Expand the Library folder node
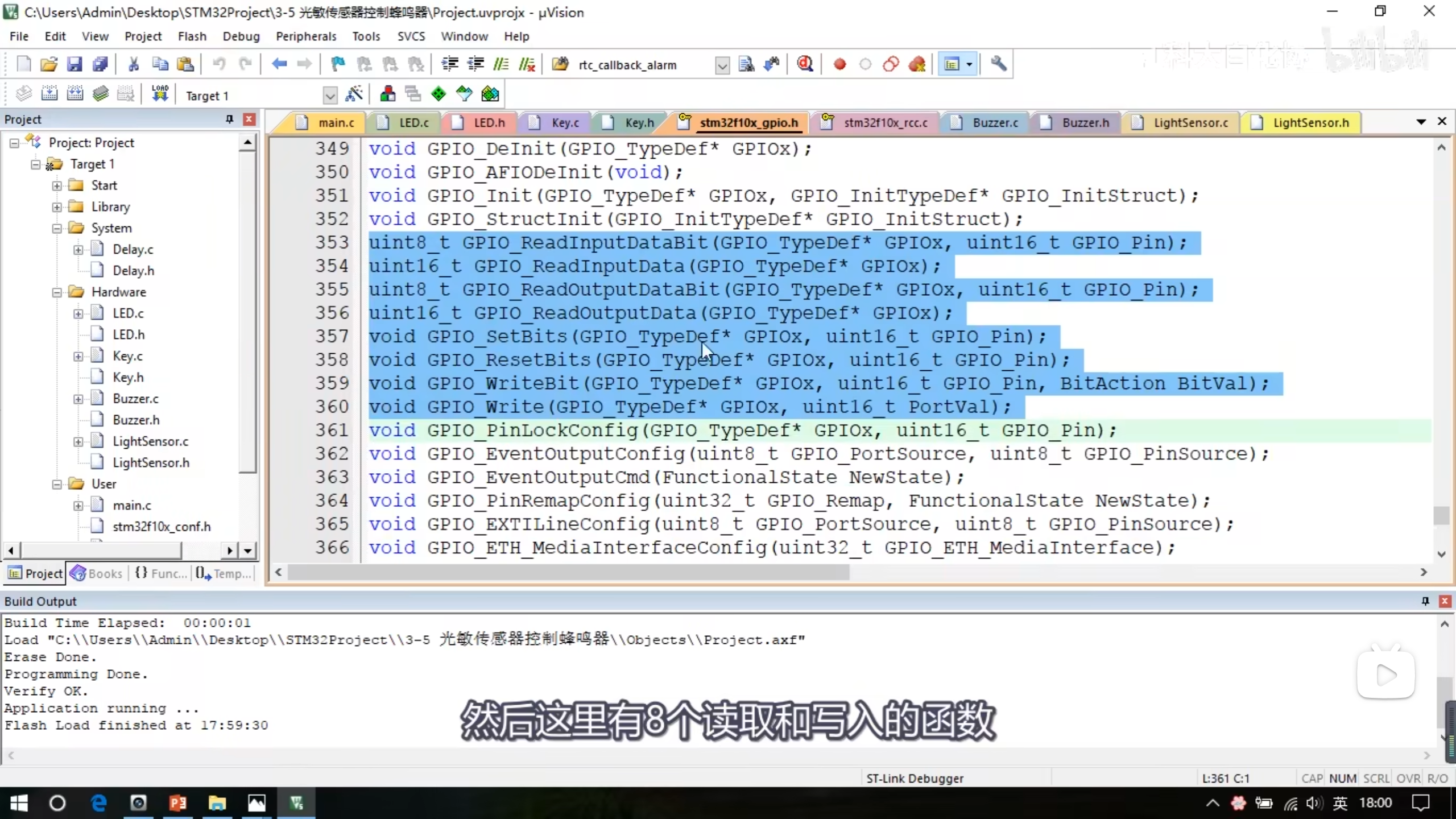Image resolution: width=1456 pixels, height=819 pixels. click(x=57, y=207)
